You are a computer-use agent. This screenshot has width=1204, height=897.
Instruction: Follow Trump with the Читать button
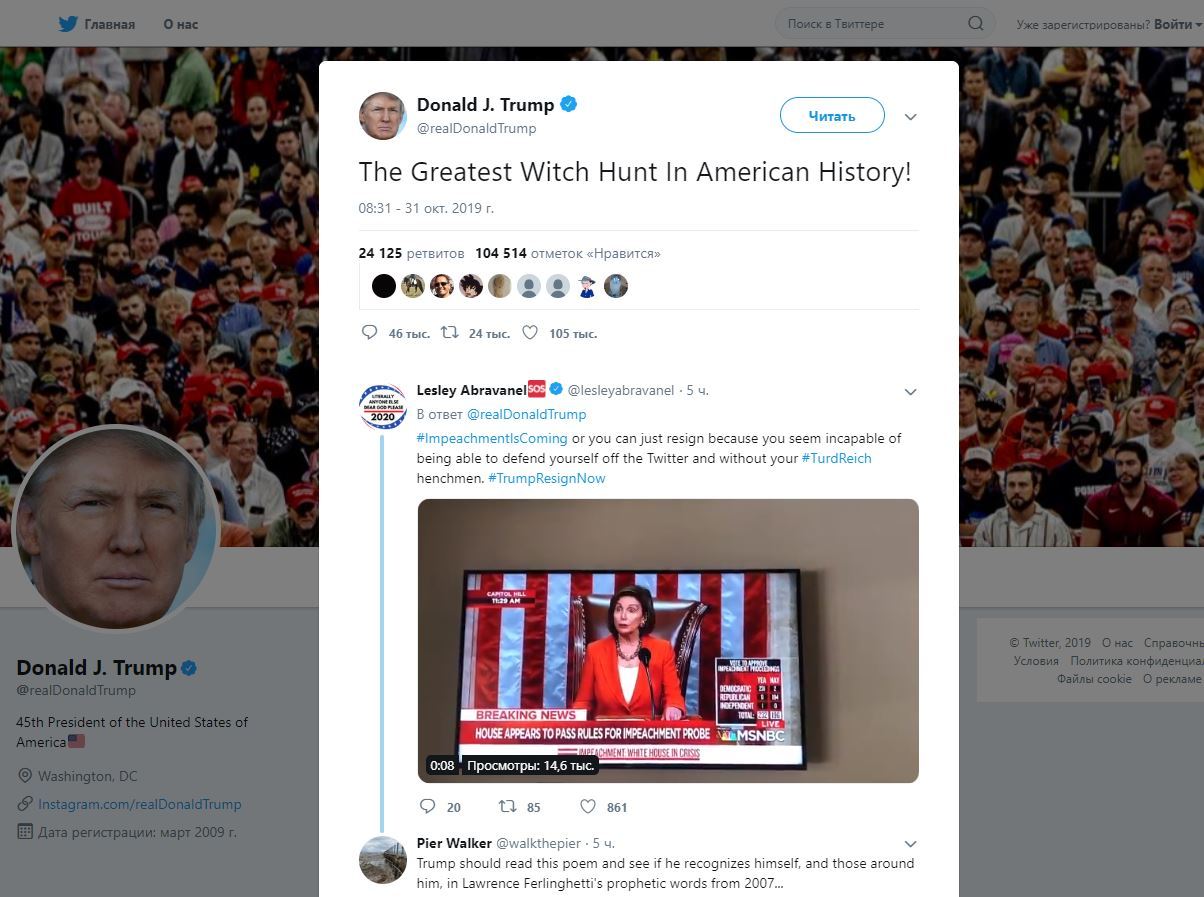(x=832, y=116)
